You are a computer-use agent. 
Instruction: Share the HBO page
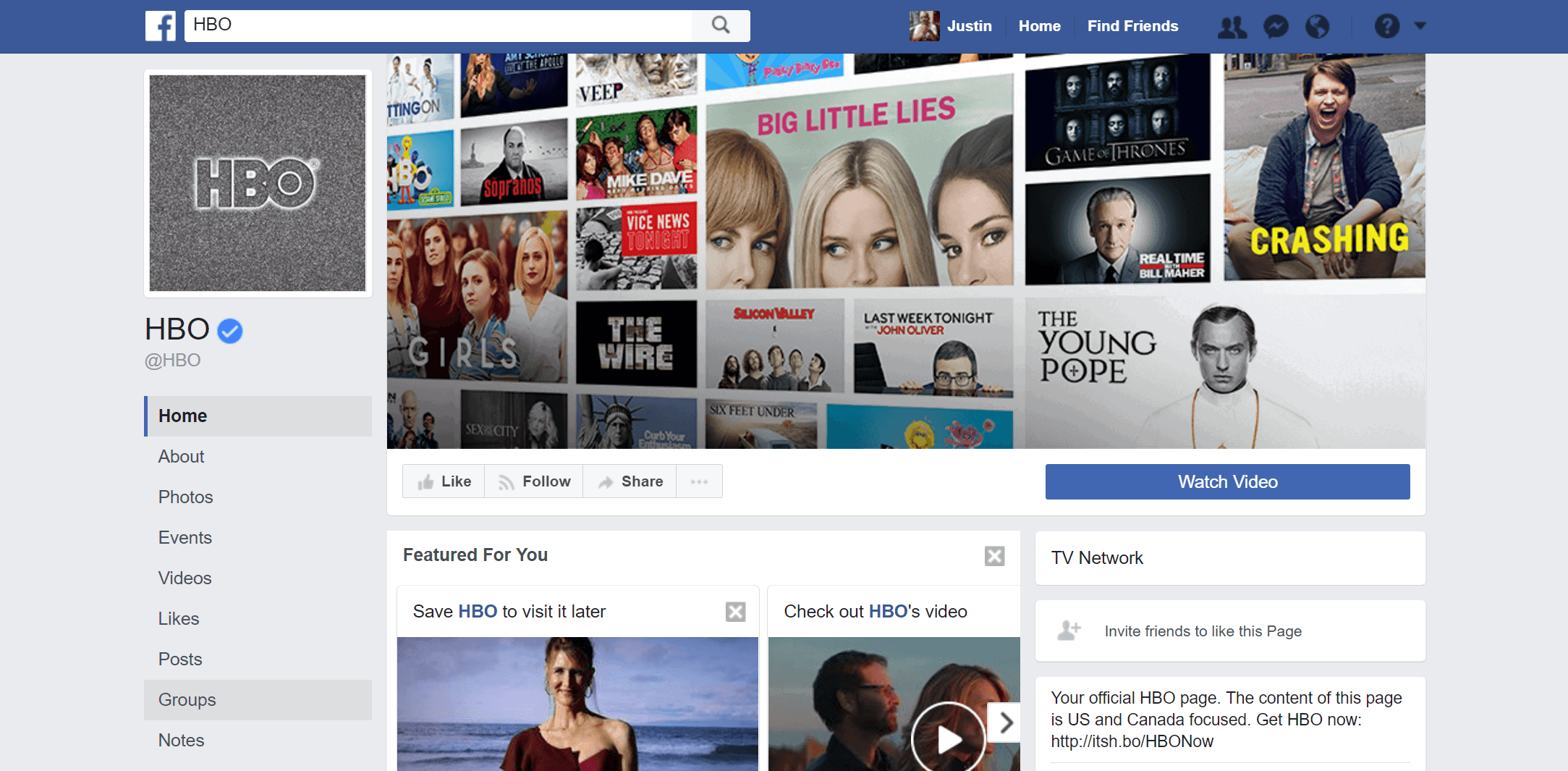630,481
